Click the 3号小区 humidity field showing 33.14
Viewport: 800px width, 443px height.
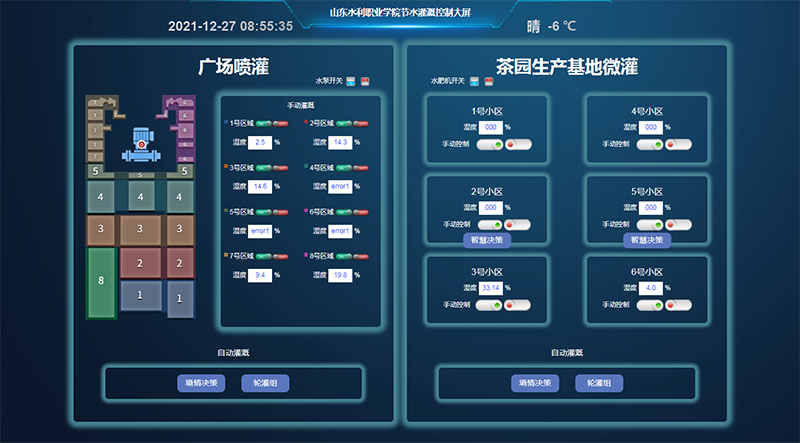point(491,288)
